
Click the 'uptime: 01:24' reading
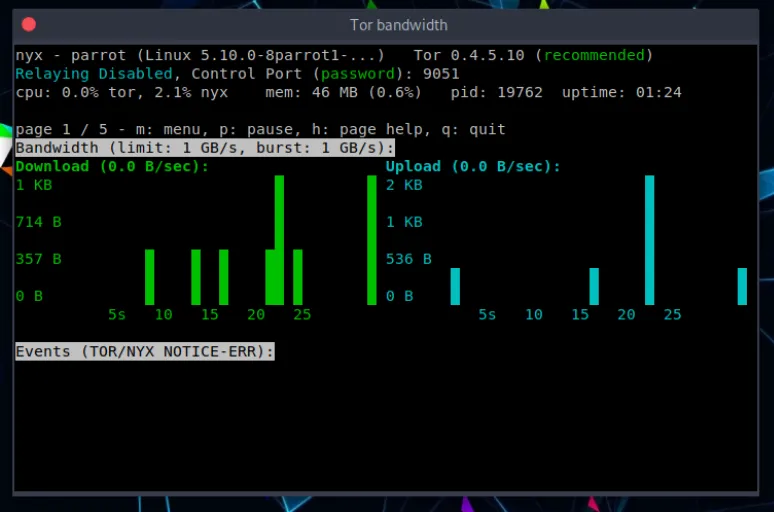[x=621, y=92]
